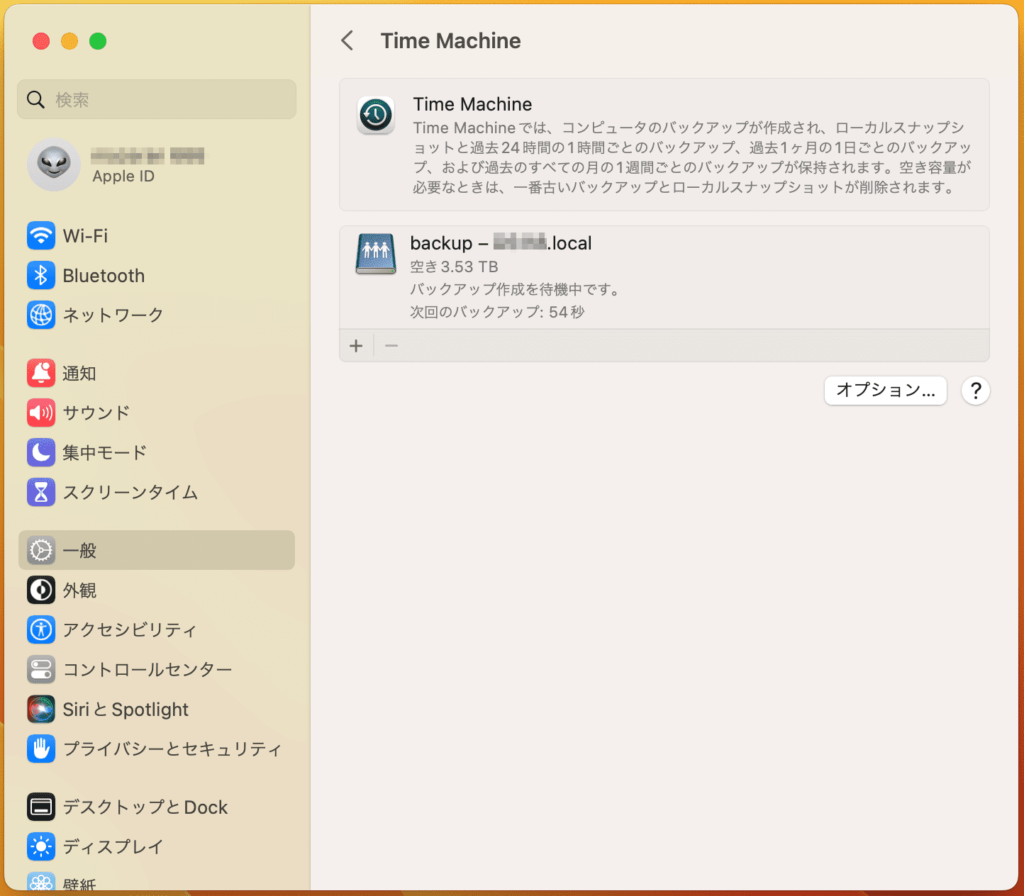Image resolution: width=1024 pixels, height=896 pixels.
Task: Remove backup disk with minus button
Action: tap(391, 345)
